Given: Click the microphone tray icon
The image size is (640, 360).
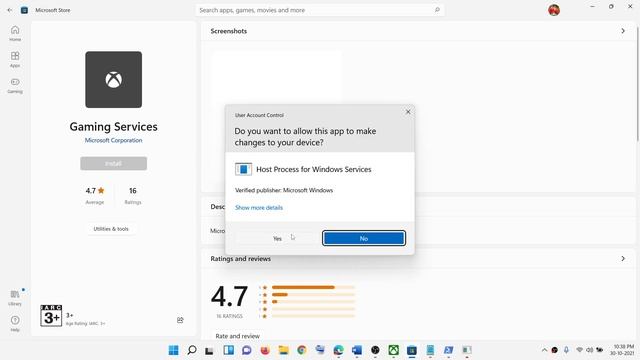Looking at the screenshot, I should [567, 350].
